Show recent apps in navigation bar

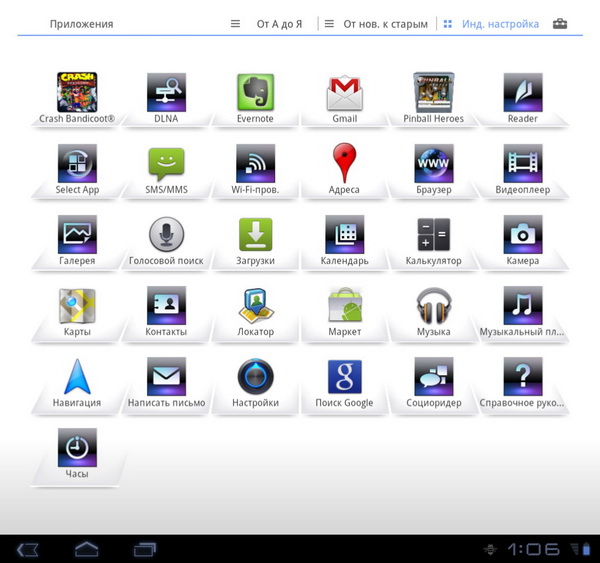pyautogui.click(x=145, y=548)
